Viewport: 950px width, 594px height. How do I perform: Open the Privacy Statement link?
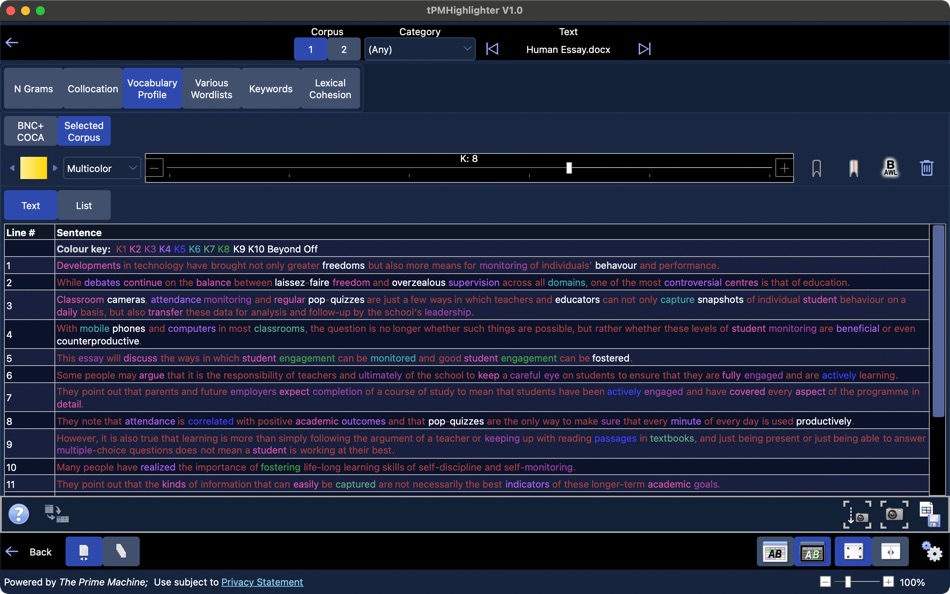click(262, 582)
